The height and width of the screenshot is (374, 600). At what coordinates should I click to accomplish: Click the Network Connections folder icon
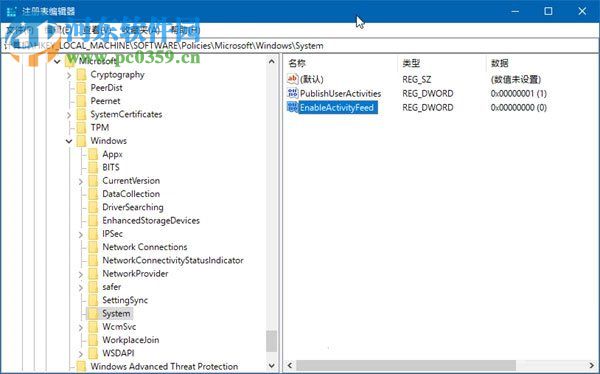[93, 247]
